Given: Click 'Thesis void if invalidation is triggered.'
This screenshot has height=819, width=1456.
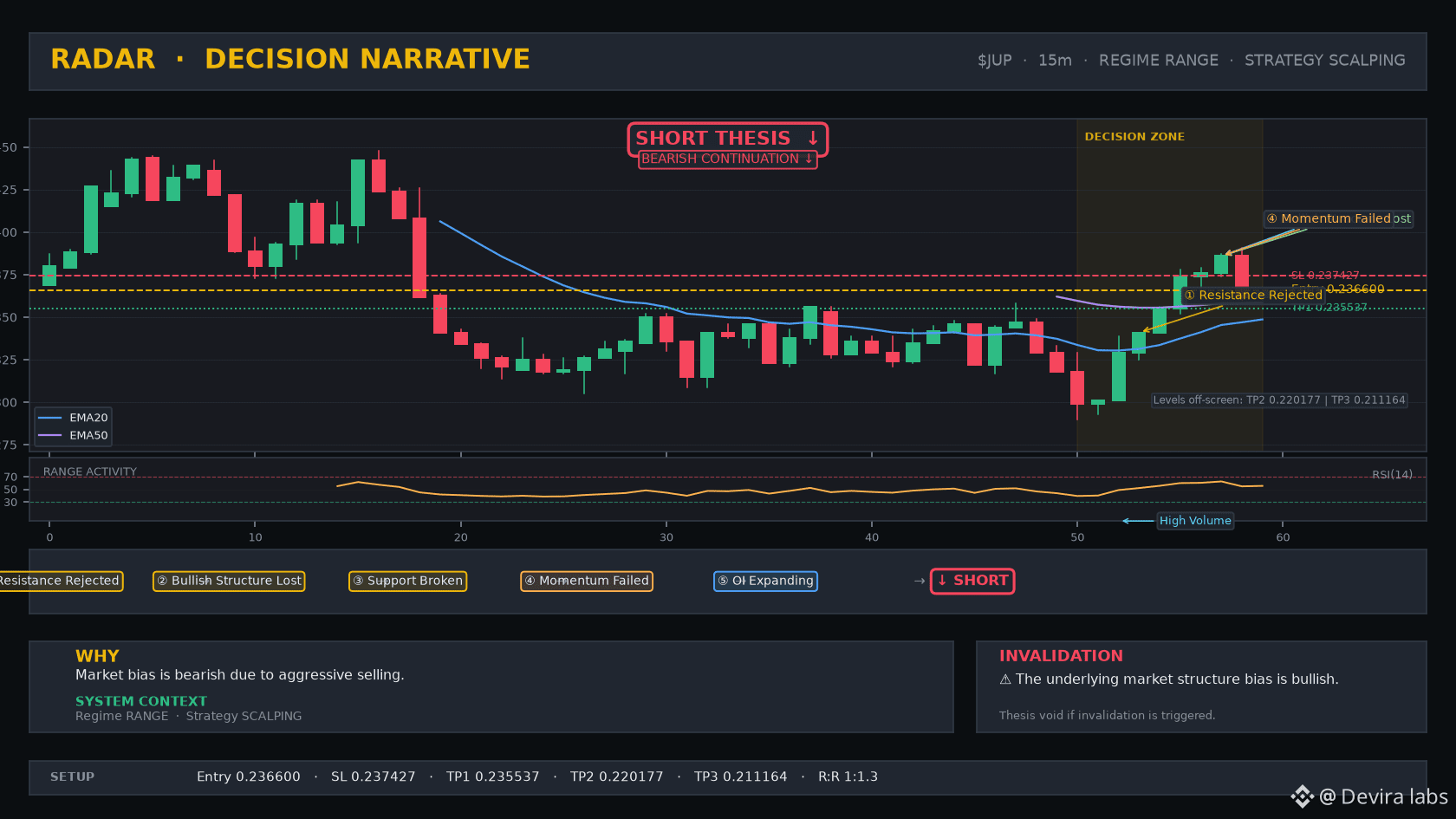Looking at the screenshot, I should [1108, 715].
